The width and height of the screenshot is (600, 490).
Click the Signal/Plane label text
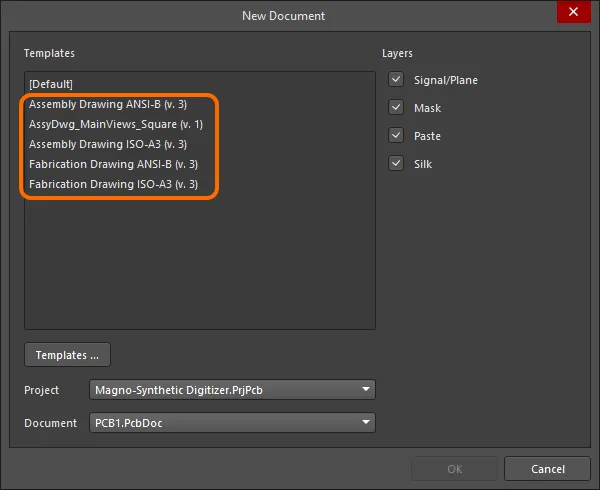(x=446, y=80)
